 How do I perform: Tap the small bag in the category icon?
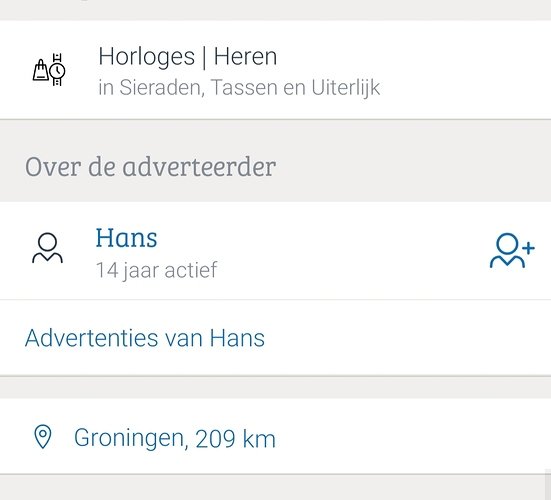click(x=41, y=70)
